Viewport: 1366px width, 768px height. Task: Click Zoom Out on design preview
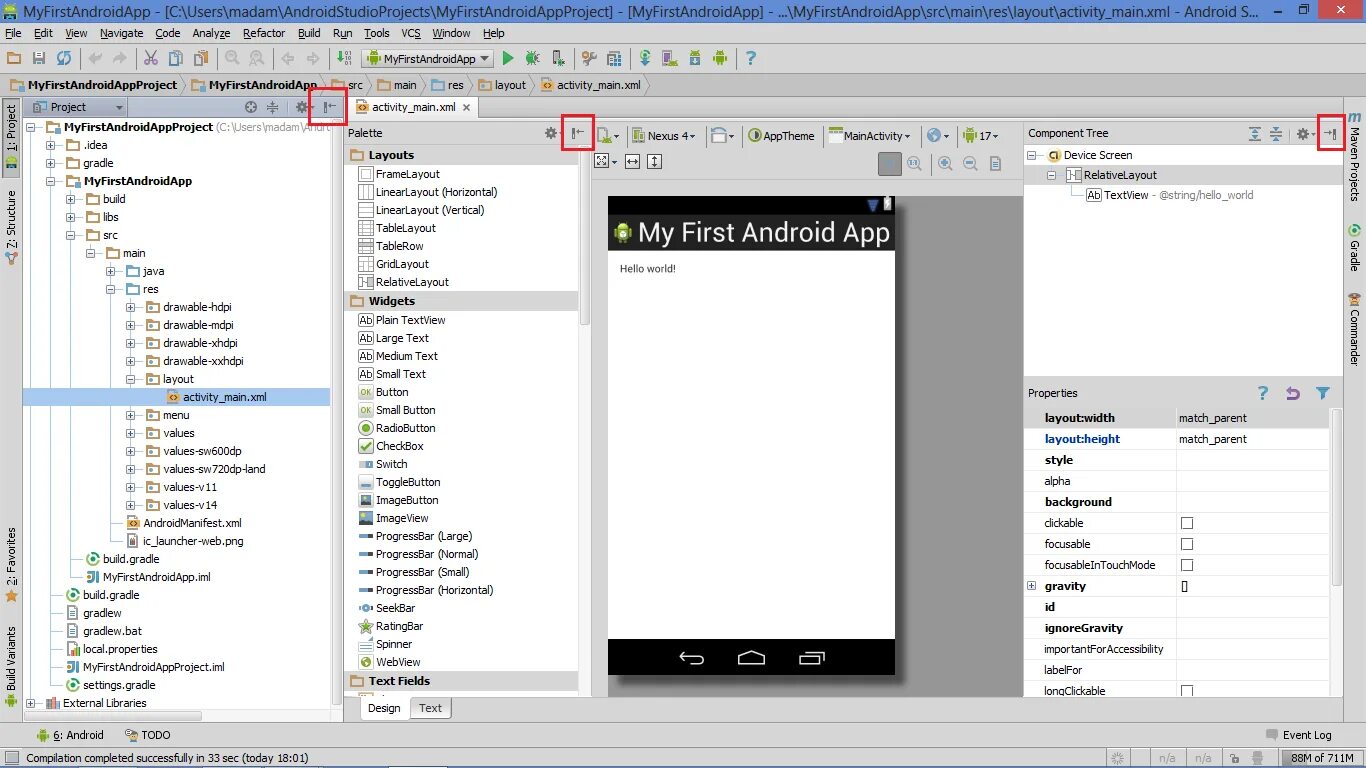(x=970, y=163)
